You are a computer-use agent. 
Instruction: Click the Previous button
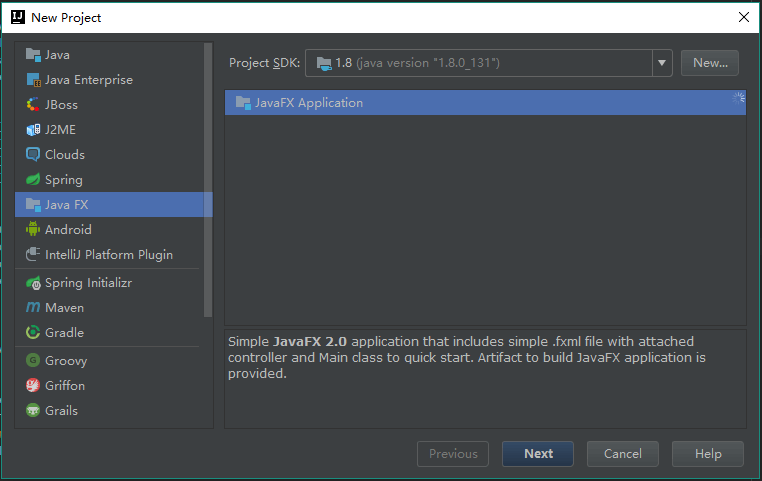(453, 454)
